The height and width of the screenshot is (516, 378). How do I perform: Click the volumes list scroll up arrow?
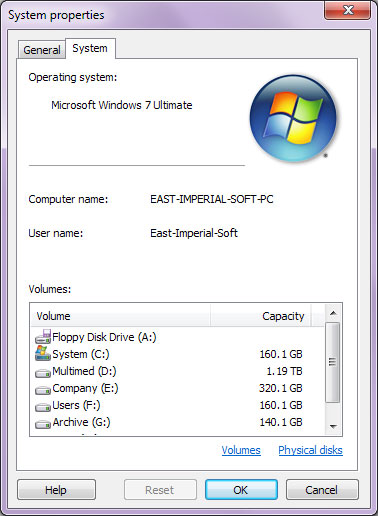tap(333, 313)
